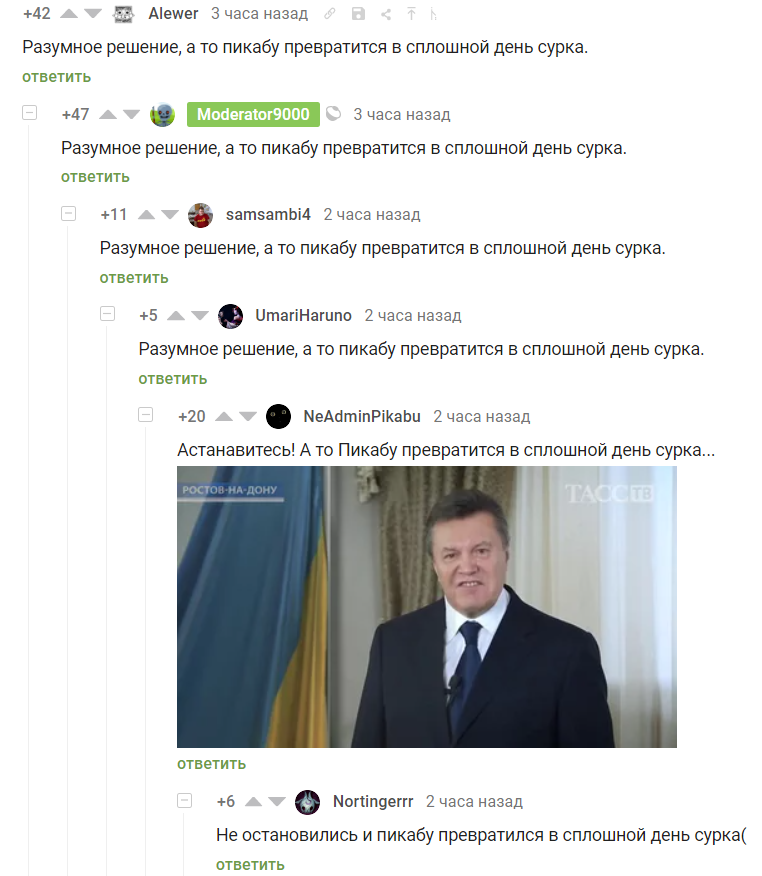Open the attached TASS image in comment
The width and height of the screenshot is (762, 876).
tap(427, 607)
